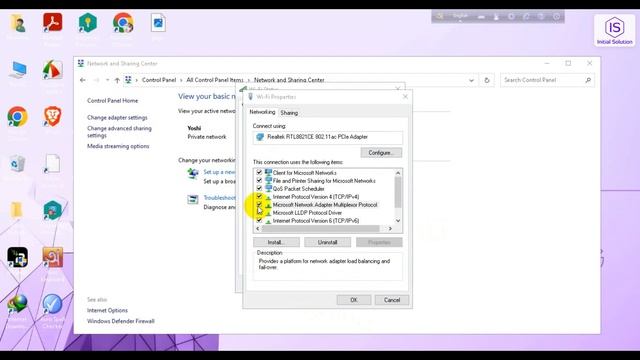Open the red-green umbrella desktop shortcut
640x360 pixels.
coord(52,70)
